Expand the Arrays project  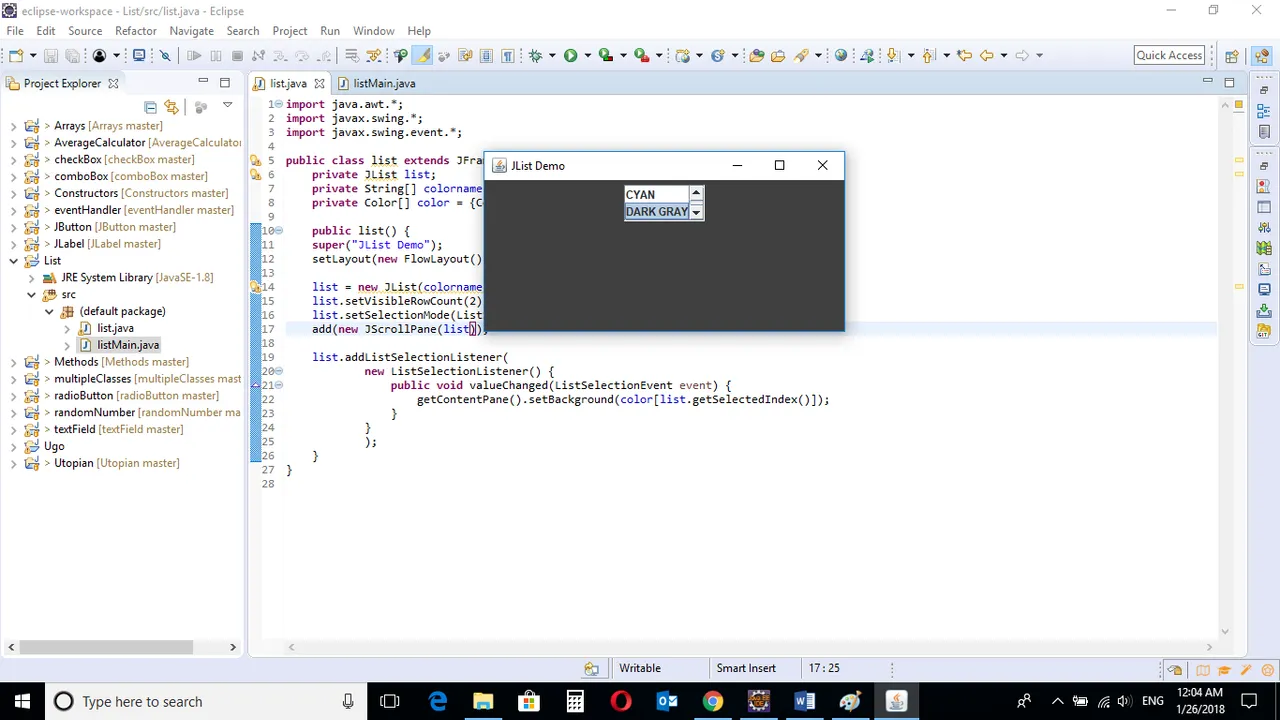tap(14, 126)
